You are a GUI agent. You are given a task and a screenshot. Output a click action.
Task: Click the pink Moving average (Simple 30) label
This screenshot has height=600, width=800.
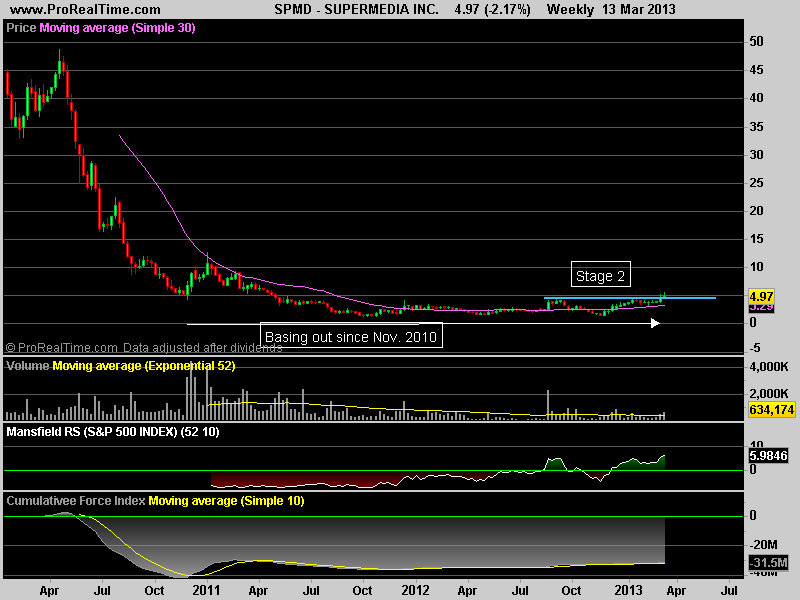(x=117, y=28)
